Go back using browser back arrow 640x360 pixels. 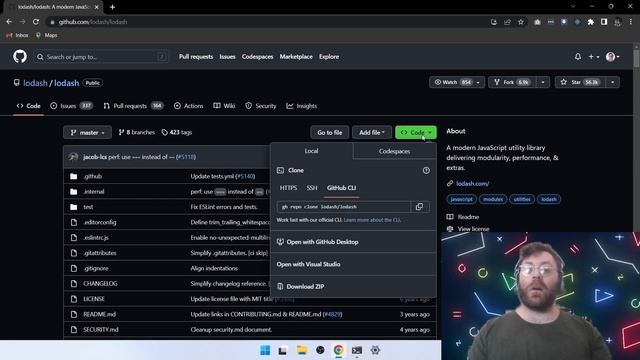[9, 22]
